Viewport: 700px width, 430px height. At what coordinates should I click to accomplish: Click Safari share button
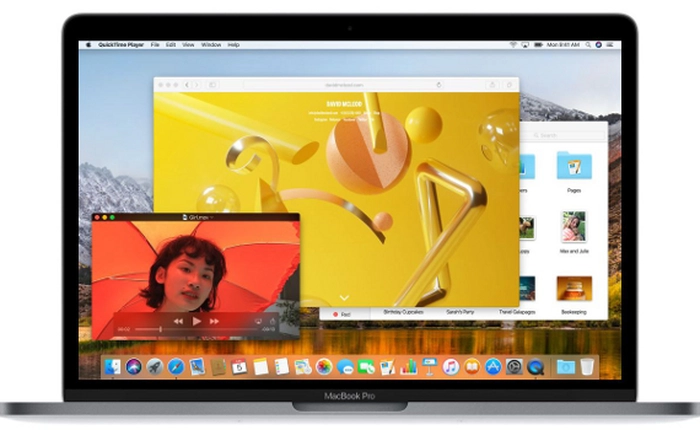(x=492, y=84)
